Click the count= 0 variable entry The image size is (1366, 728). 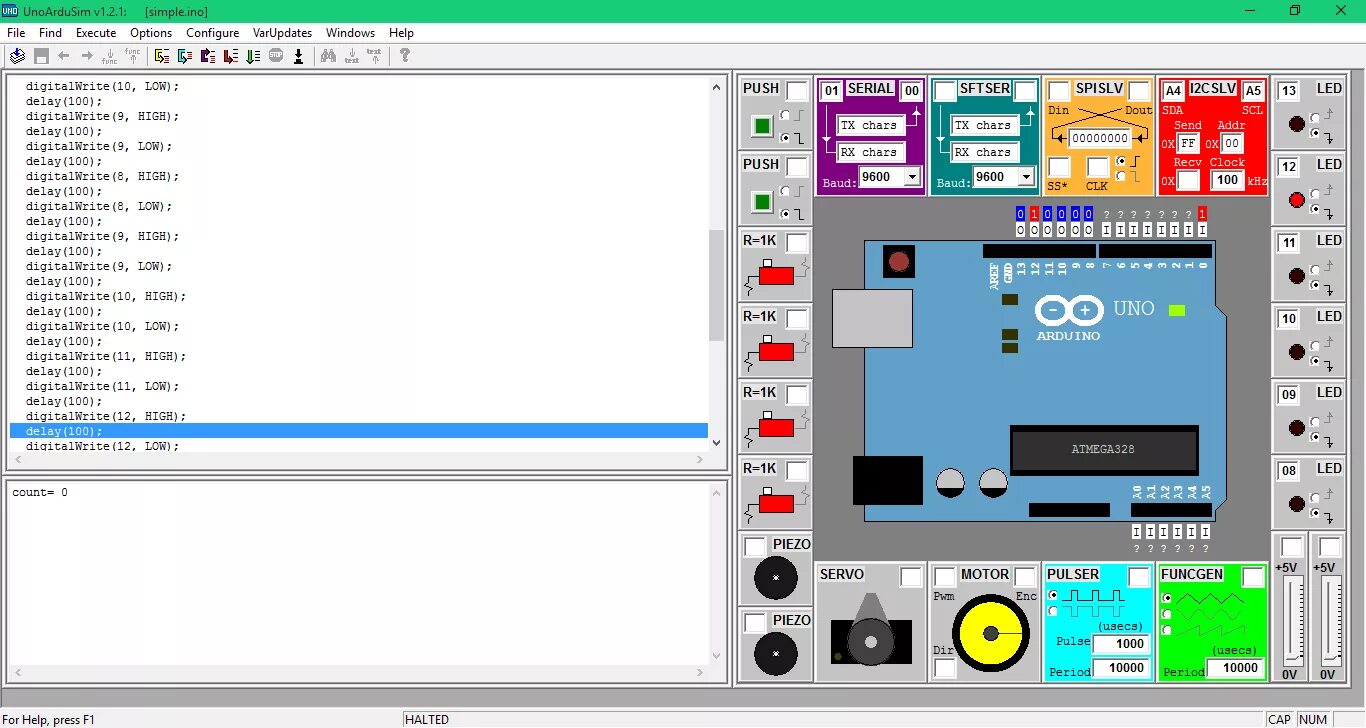(x=40, y=493)
